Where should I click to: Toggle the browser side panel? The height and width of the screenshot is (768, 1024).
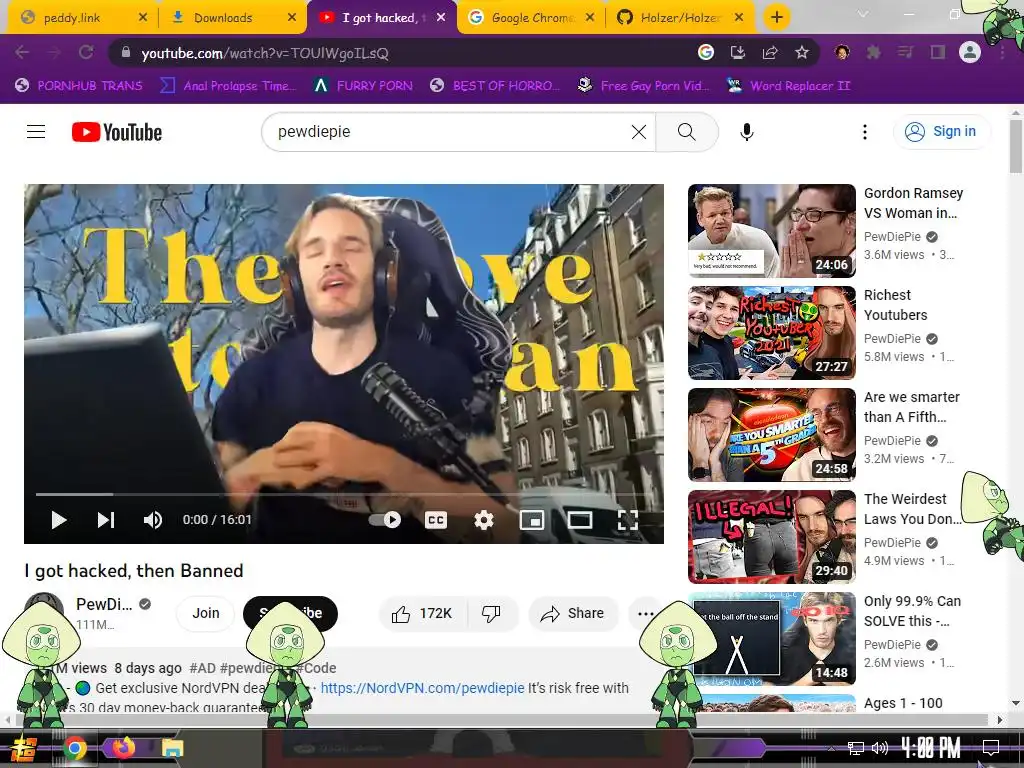pyautogui.click(x=938, y=52)
